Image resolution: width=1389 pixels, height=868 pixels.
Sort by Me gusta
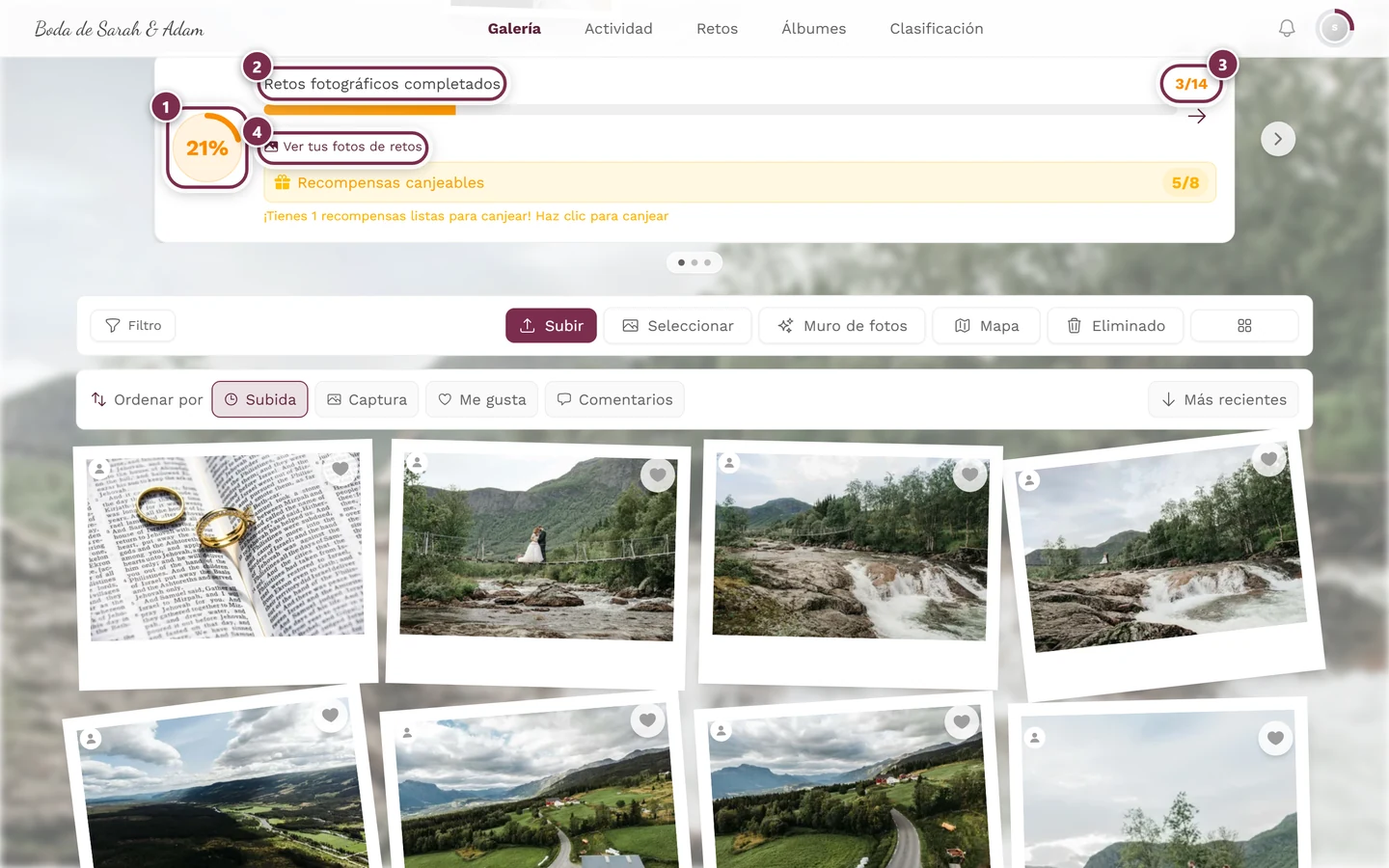482,399
